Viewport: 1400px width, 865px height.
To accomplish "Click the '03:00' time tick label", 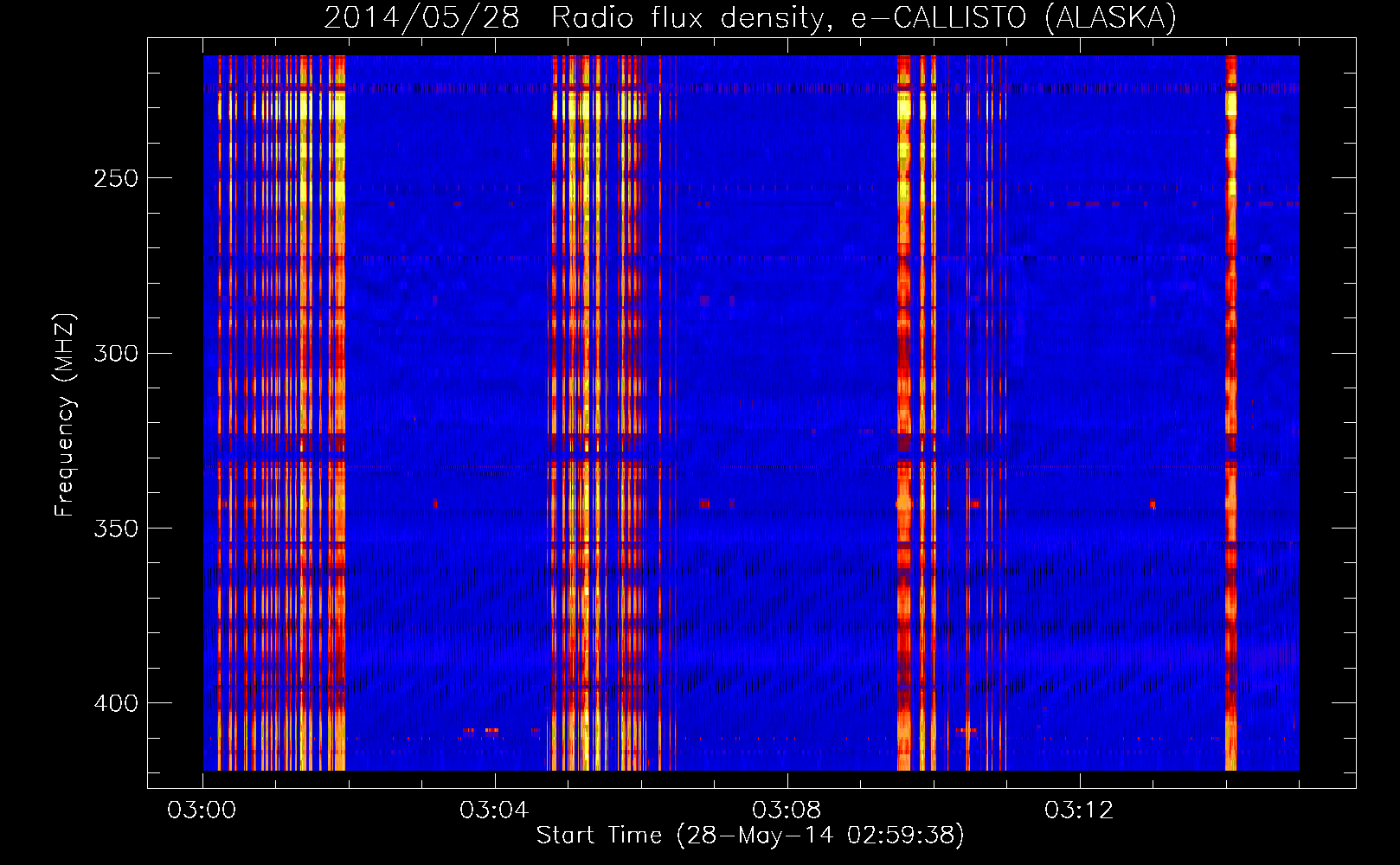I will (x=202, y=810).
